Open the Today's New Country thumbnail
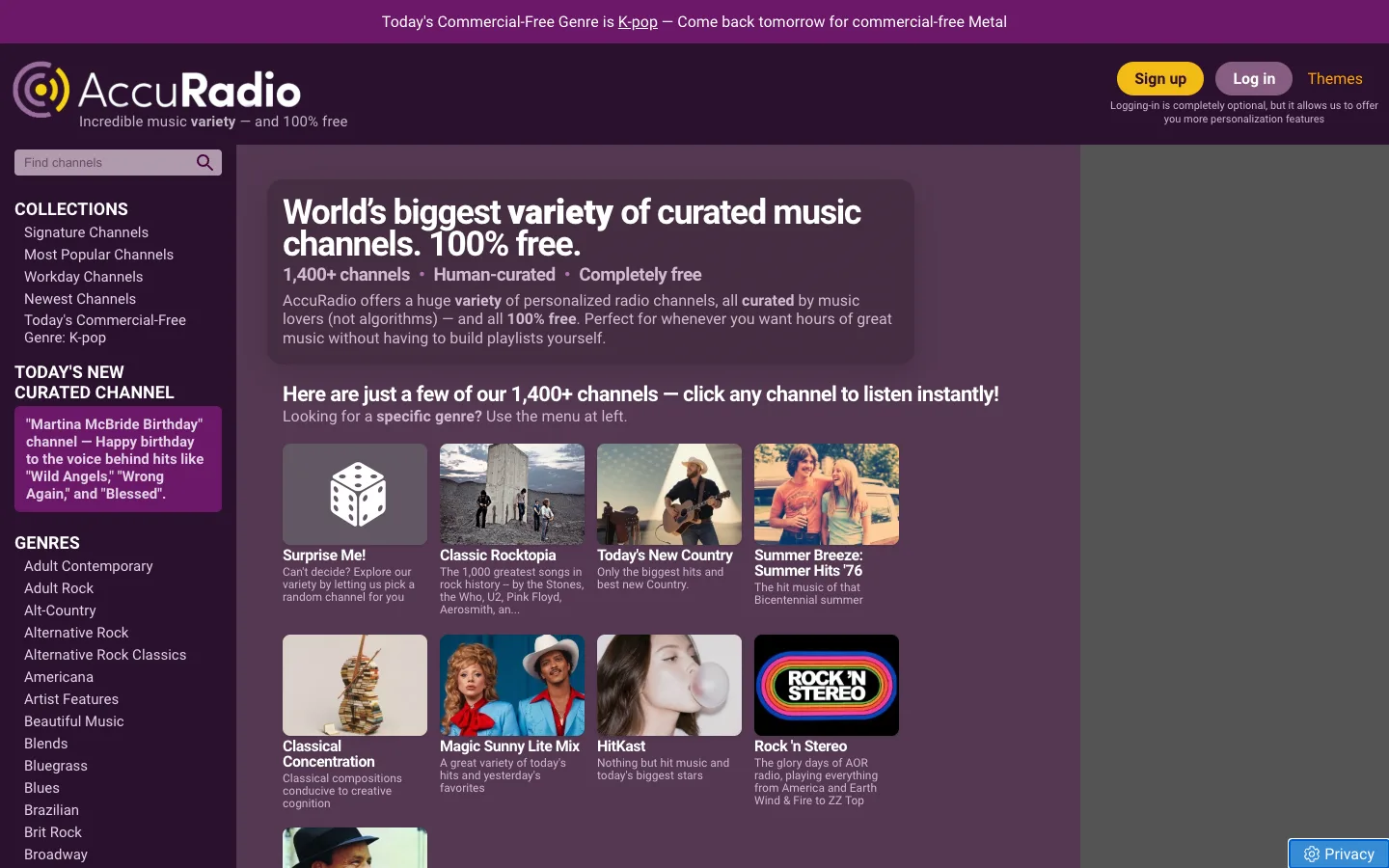1389x868 pixels. [669, 494]
